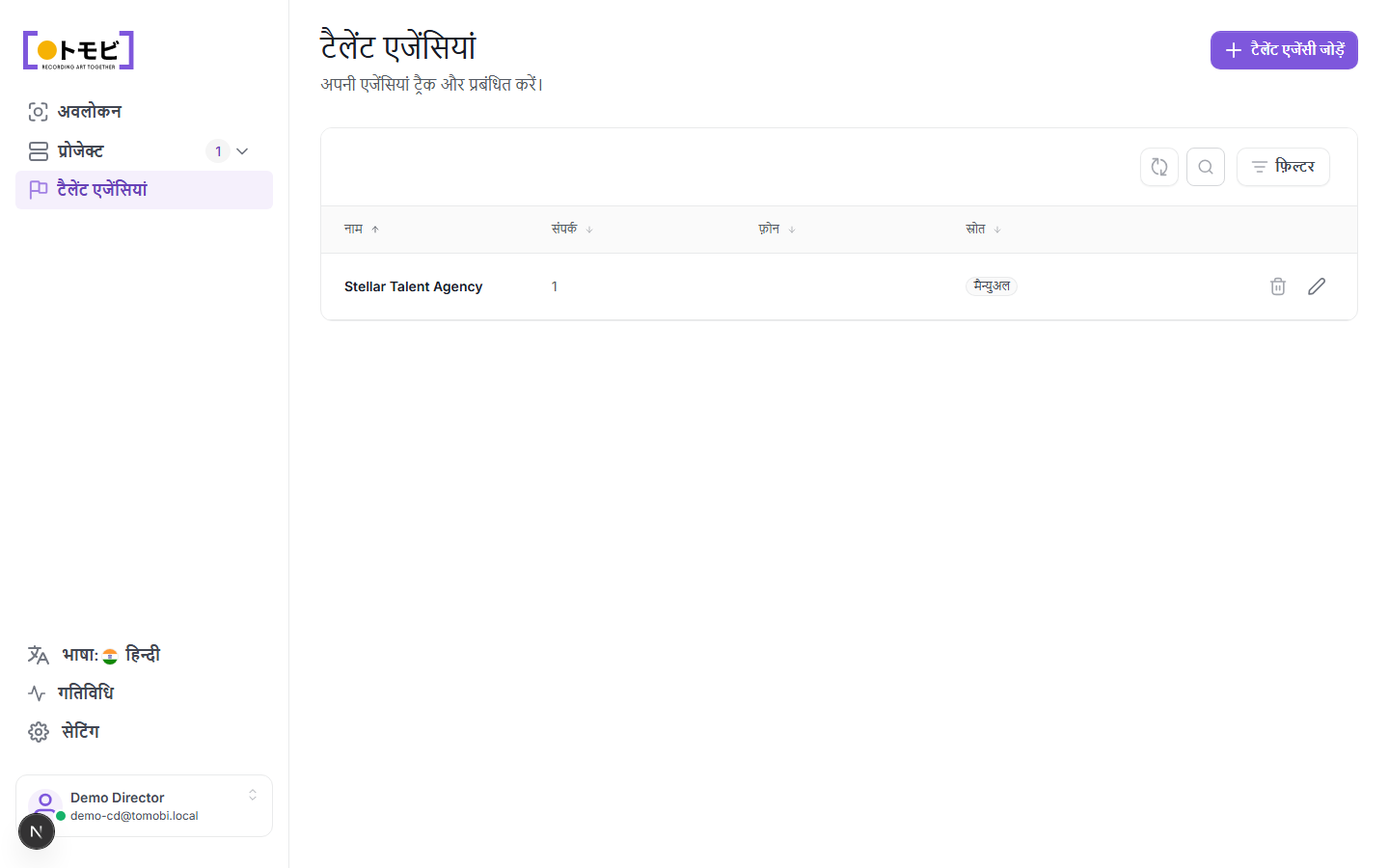Click the प्रोजेक्ट stack icon
Image resolution: width=1389 pixels, height=868 pixels.
(x=39, y=151)
